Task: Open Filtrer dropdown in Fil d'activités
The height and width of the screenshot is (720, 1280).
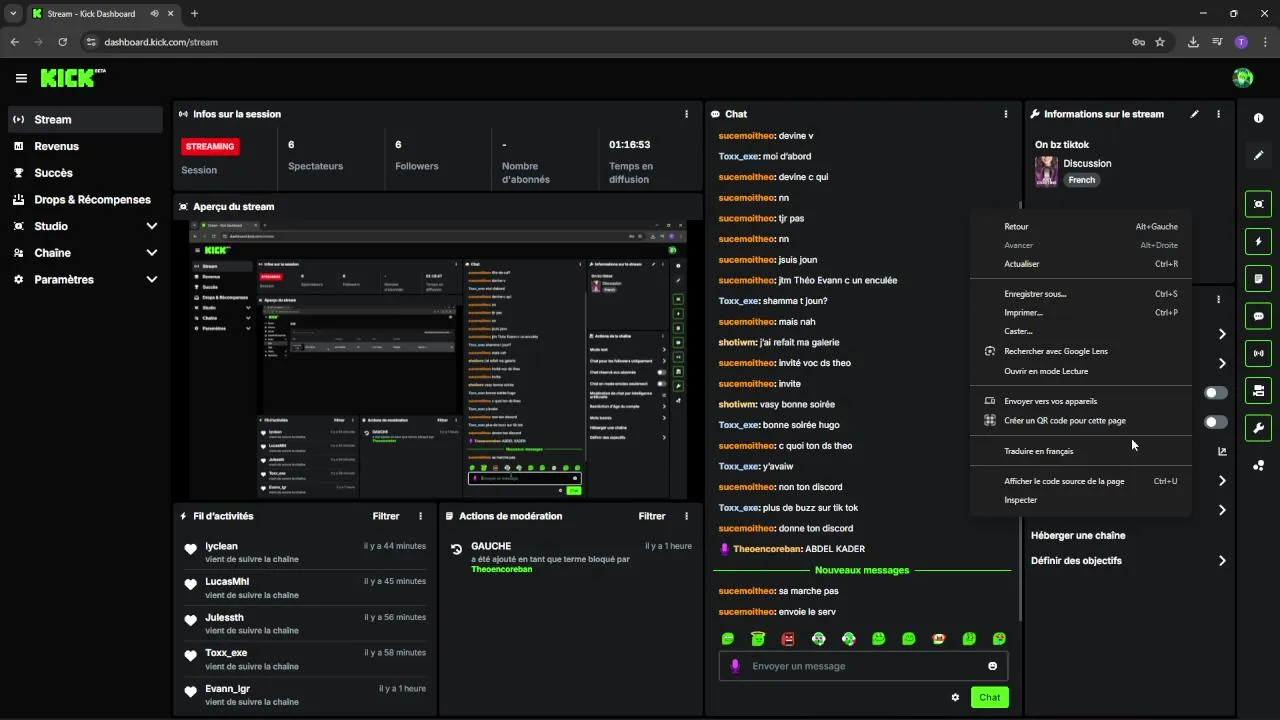Action: click(386, 516)
